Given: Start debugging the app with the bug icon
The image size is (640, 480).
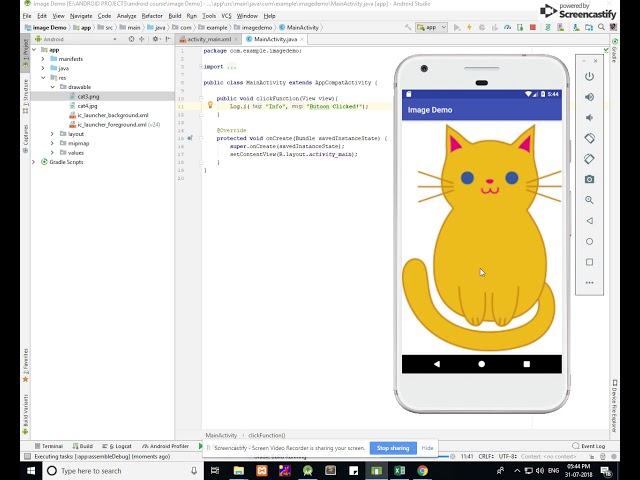Looking at the screenshot, I should (482, 27).
